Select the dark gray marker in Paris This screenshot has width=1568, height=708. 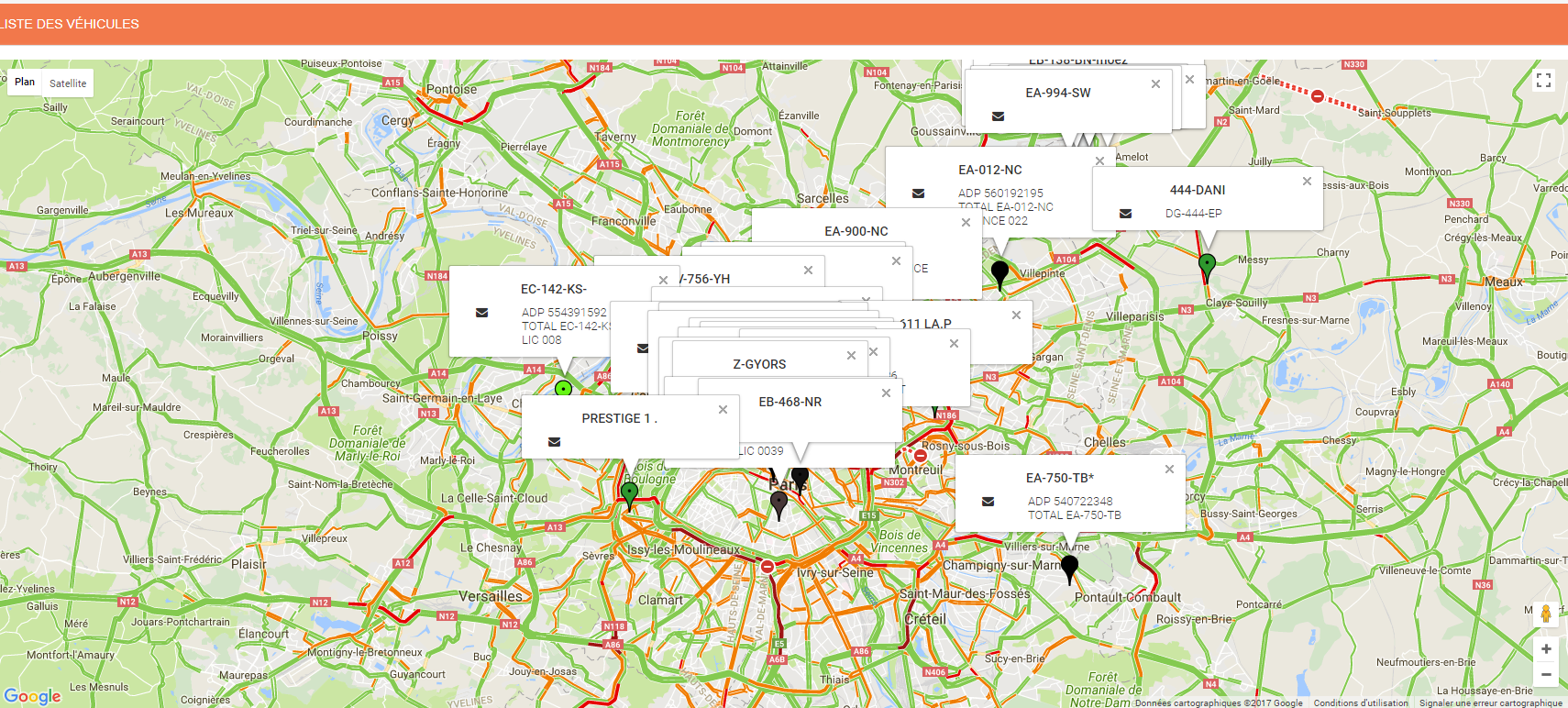(x=779, y=503)
